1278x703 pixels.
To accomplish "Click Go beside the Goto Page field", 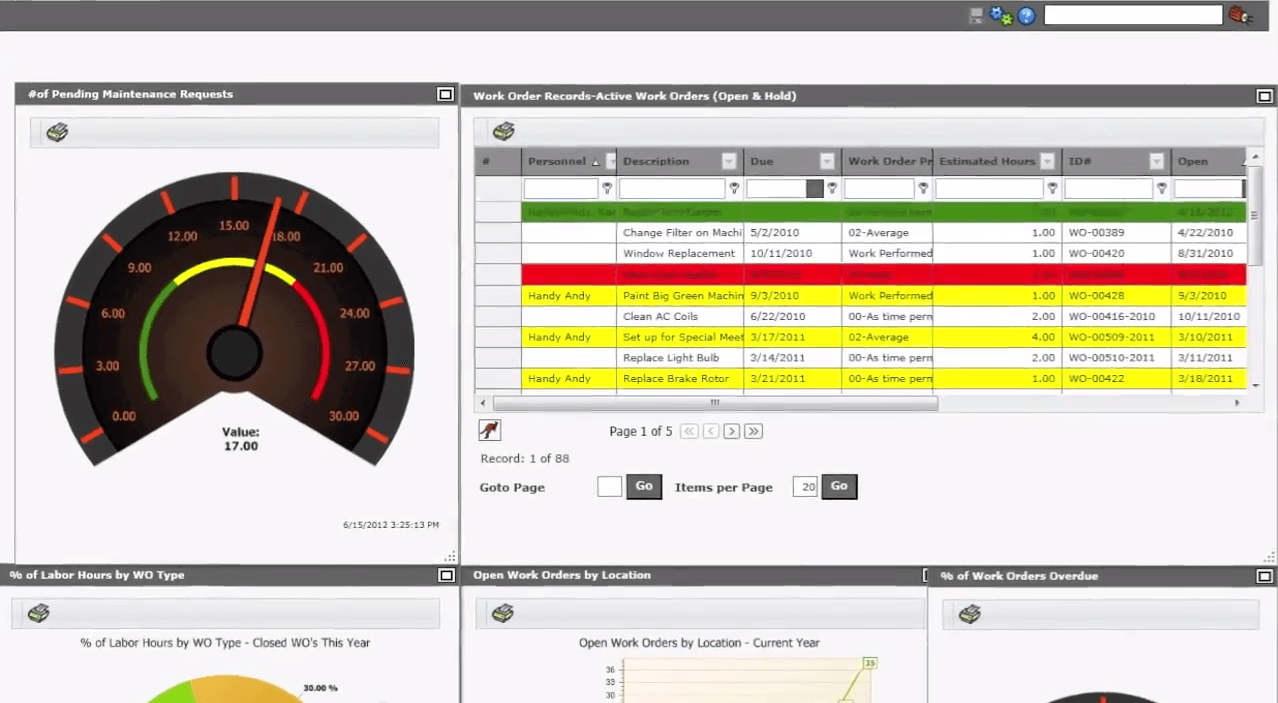I will point(643,486).
